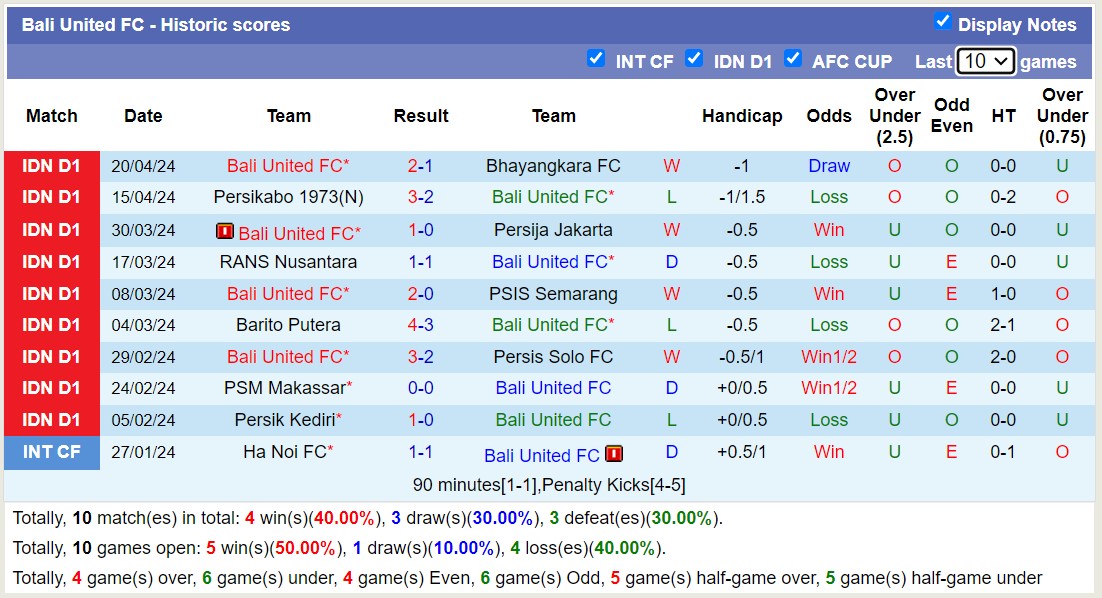
Task: Open Persik Kediri team link
Action: (x=284, y=420)
